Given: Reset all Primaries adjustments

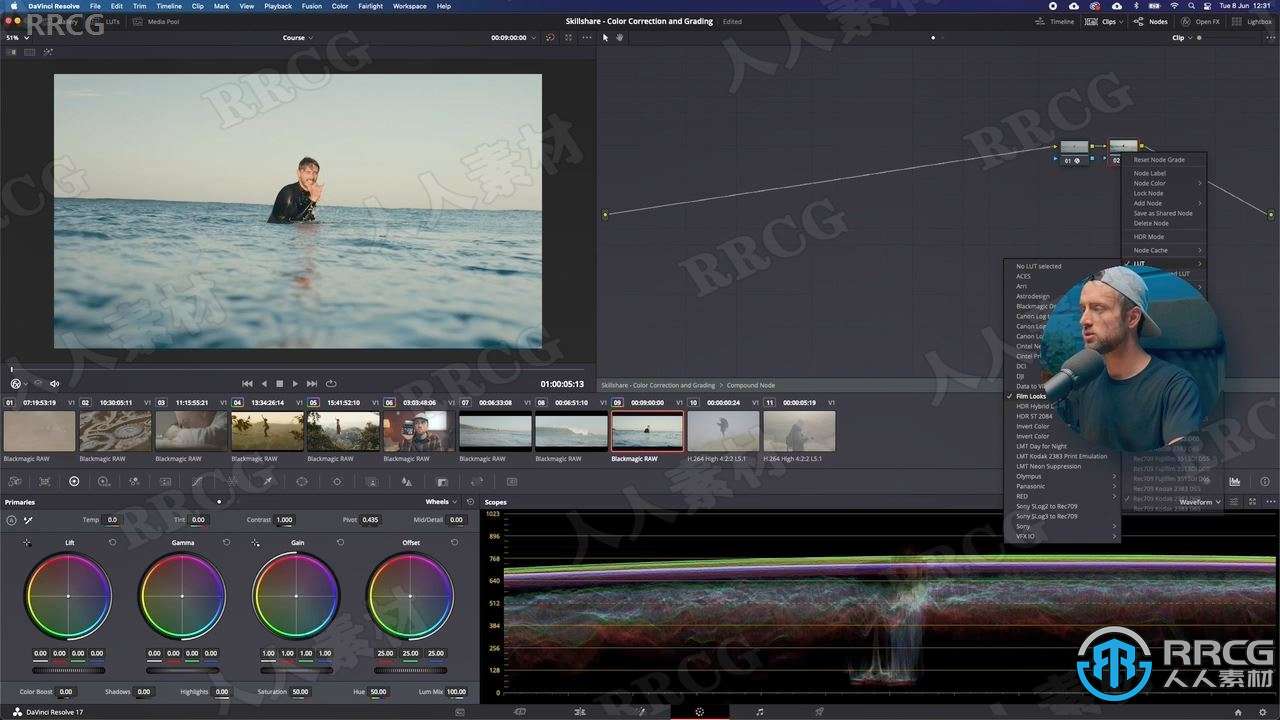Looking at the screenshot, I should point(470,502).
